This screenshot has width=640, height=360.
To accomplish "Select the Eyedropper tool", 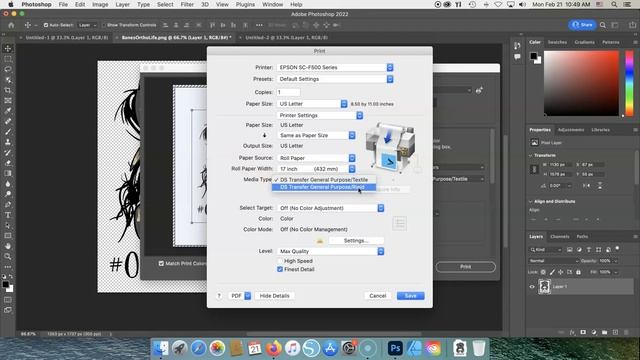I will [8, 111].
